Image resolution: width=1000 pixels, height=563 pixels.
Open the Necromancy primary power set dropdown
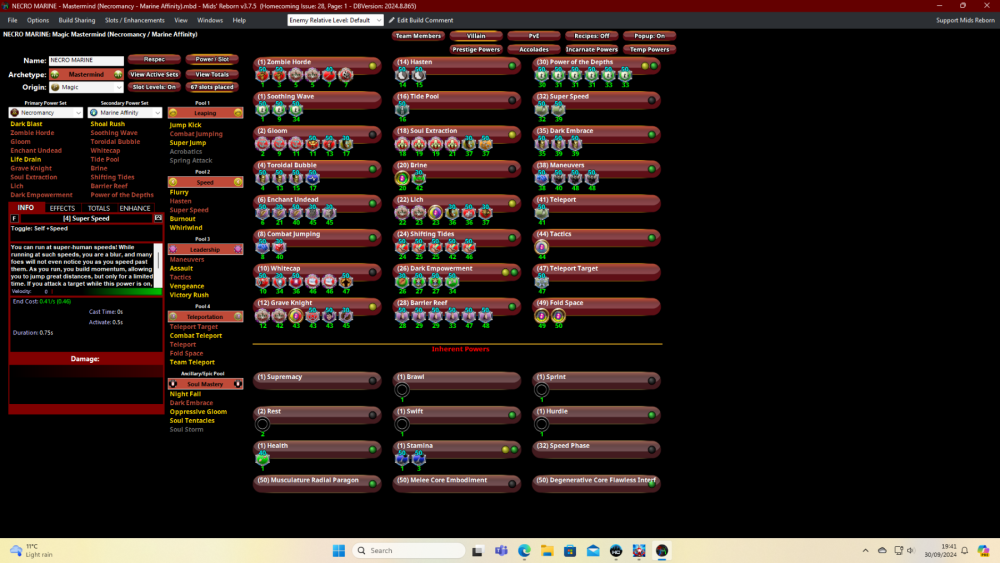[x=45, y=113]
